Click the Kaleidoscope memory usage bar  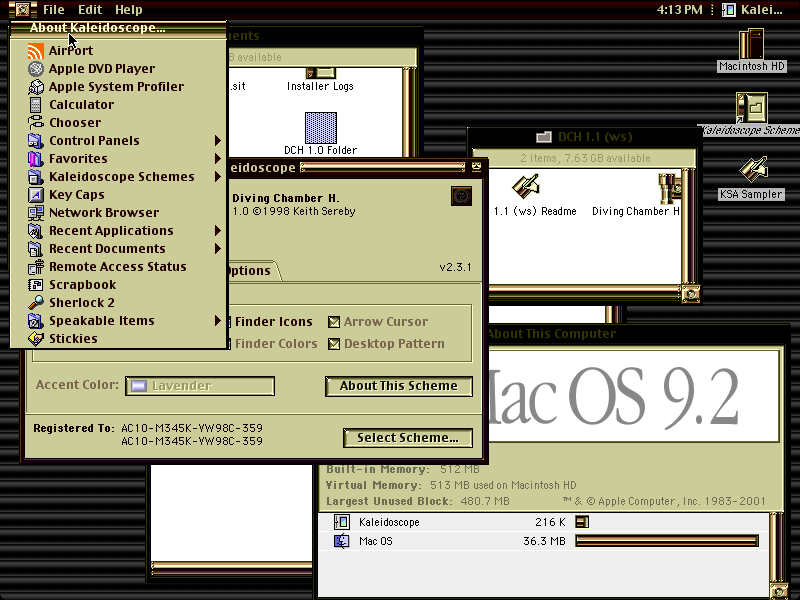click(x=582, y=522)
